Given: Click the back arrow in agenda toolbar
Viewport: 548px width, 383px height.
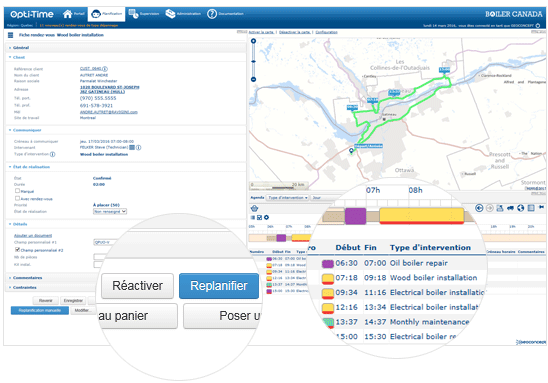Looking at the screenshot, I should click(479, 208).
